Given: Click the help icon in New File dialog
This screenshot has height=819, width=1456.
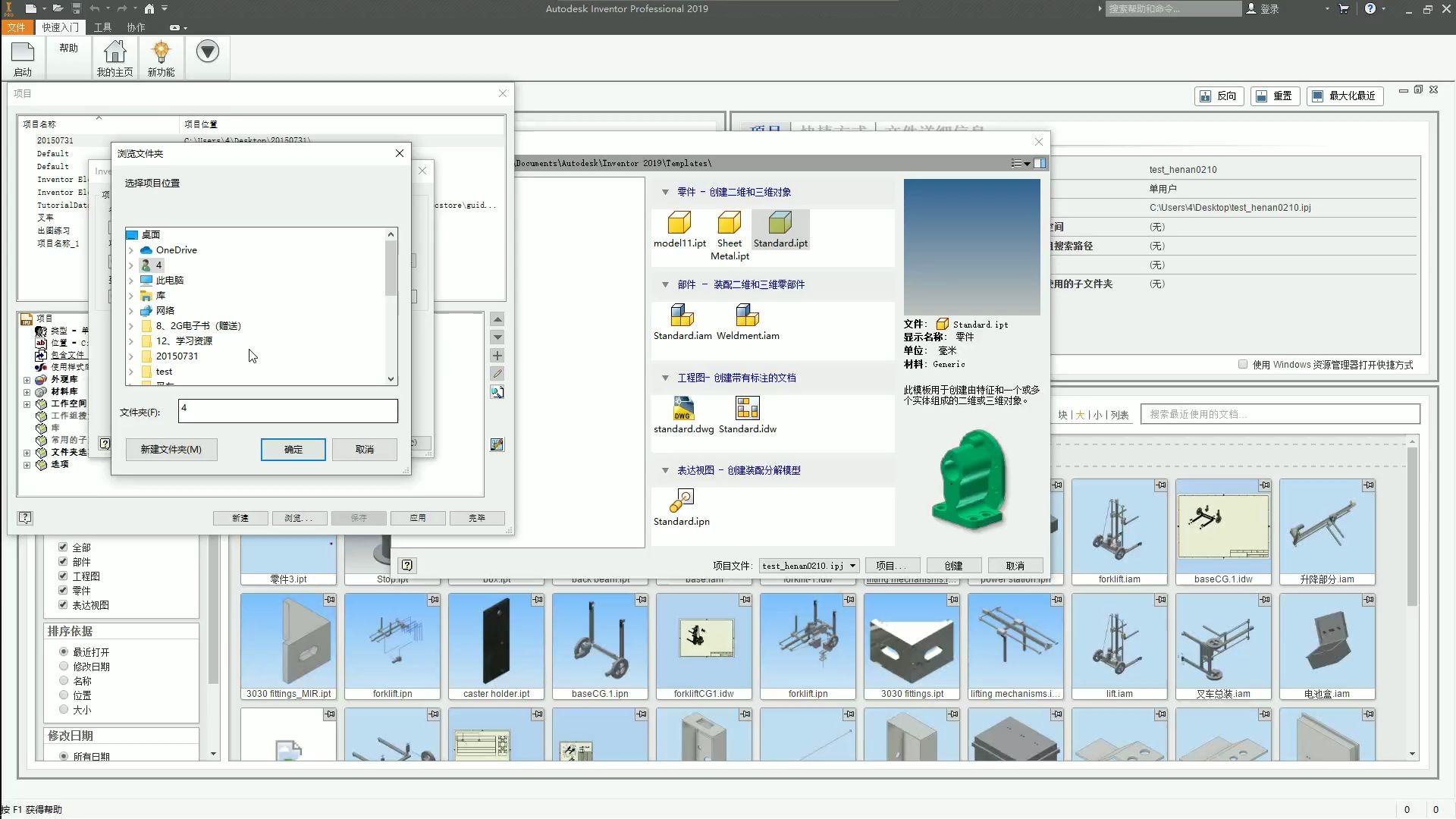Looking at the screenshot, I should tap(407, 565).
